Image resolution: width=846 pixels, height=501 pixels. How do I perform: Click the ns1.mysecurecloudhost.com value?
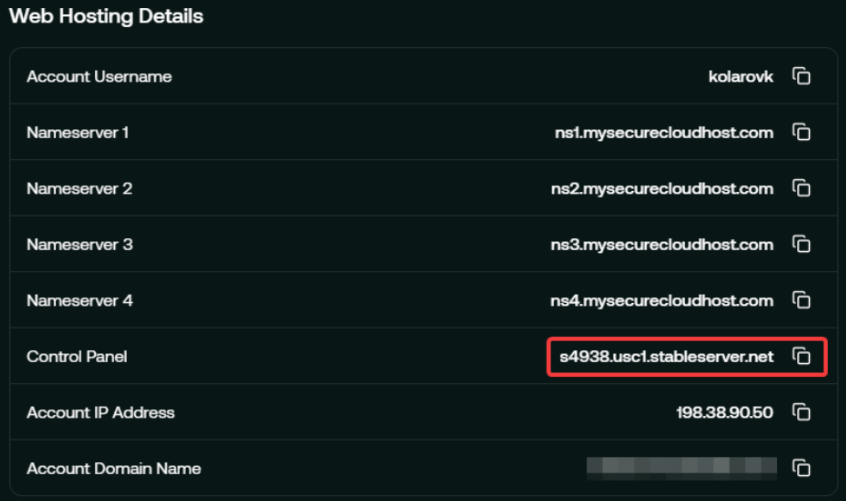pos(663,133)
